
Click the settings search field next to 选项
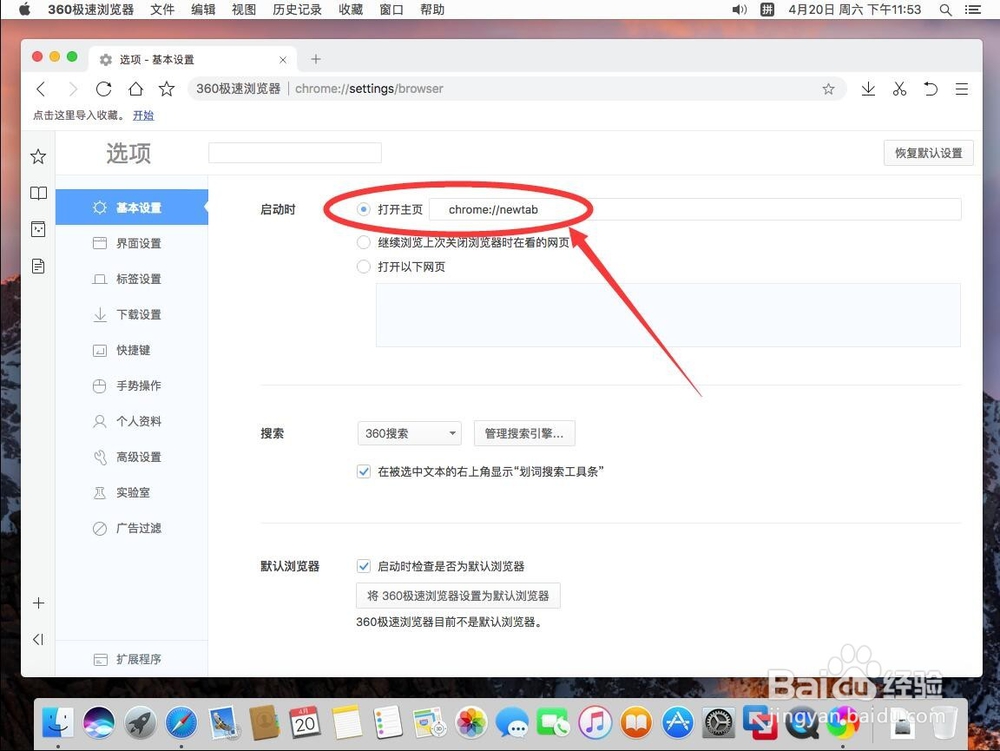pyautogui.click(x=295, y=153)
